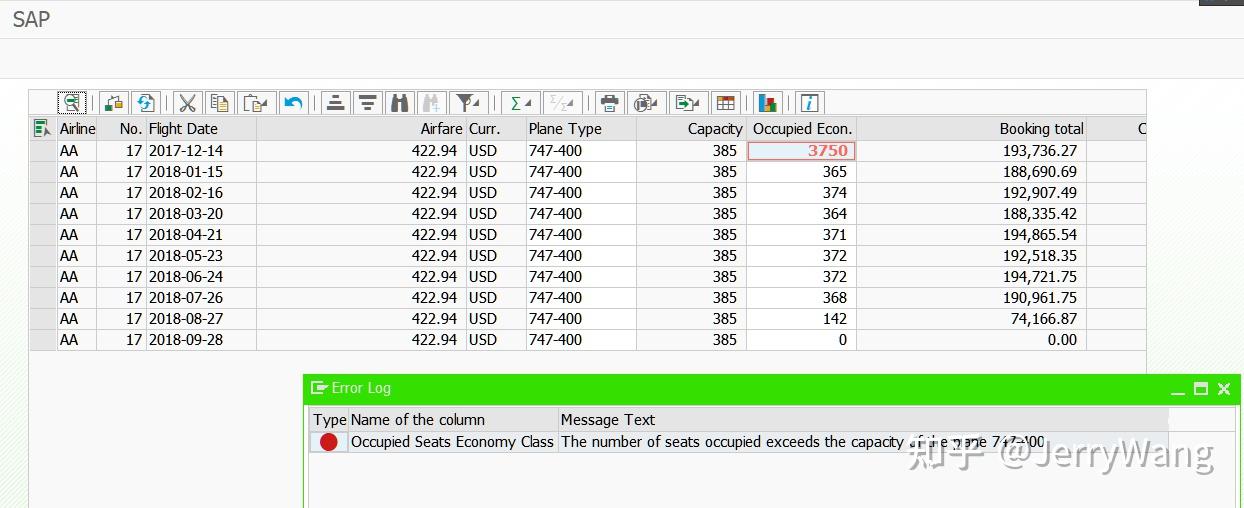The width and height of the screenshot is (1244, 508).
Task: Refresh the flight list
Action: coord(146,102)
